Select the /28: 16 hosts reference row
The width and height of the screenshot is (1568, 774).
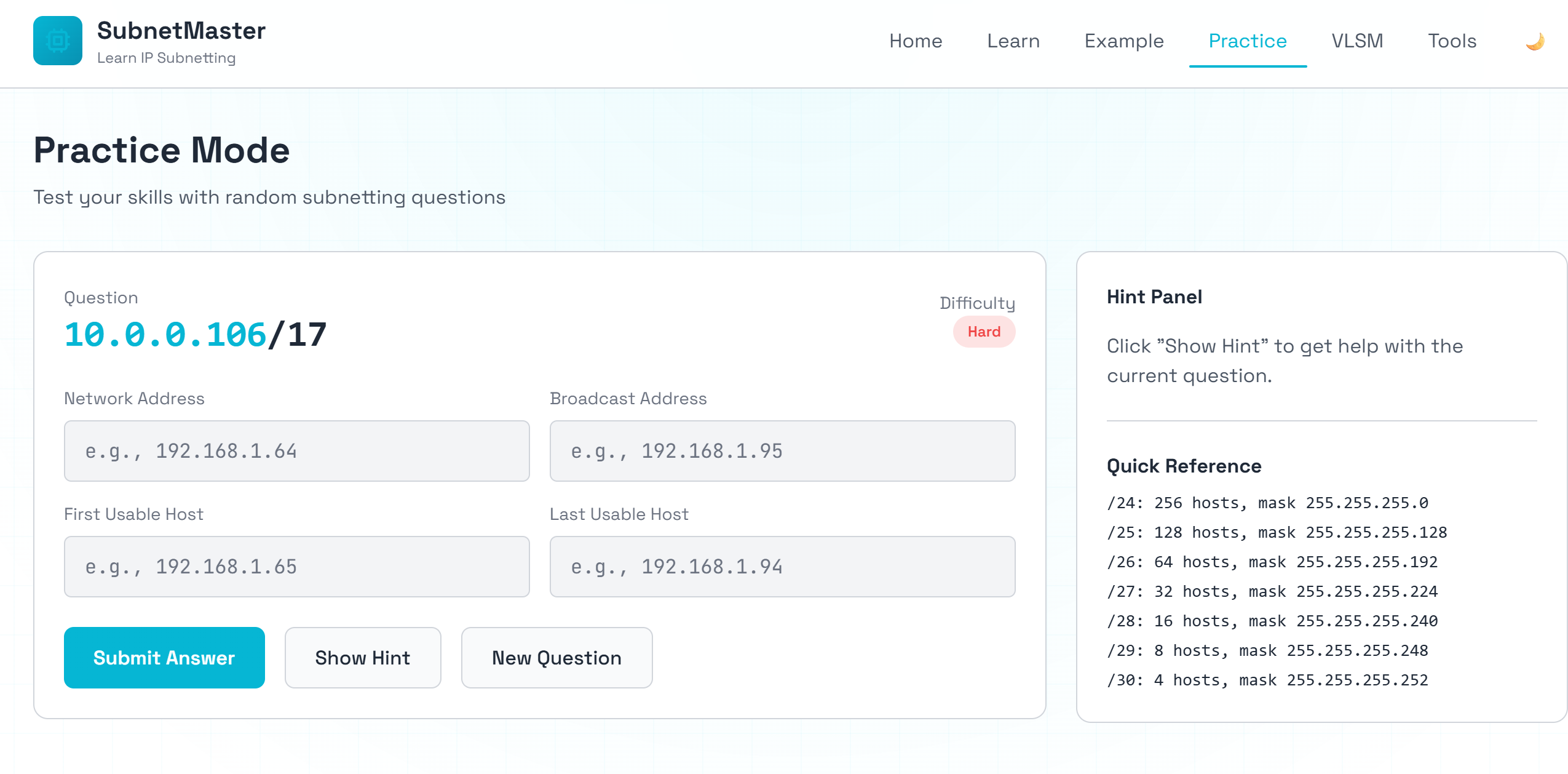(x=1272, y=621)
